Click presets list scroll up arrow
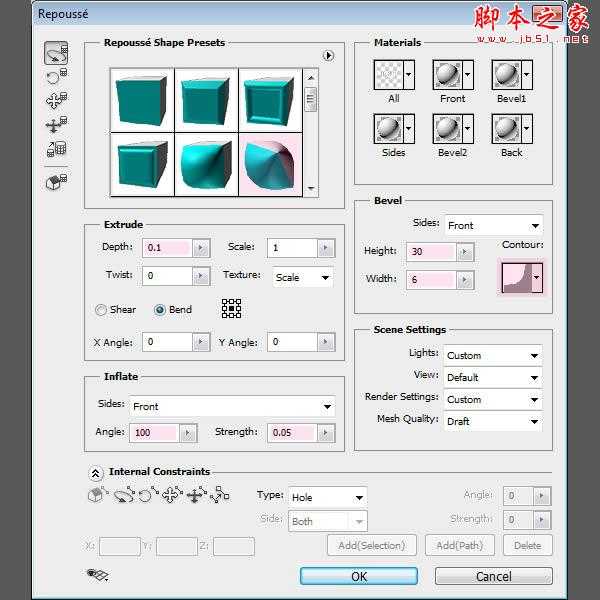 pos(311,78)
